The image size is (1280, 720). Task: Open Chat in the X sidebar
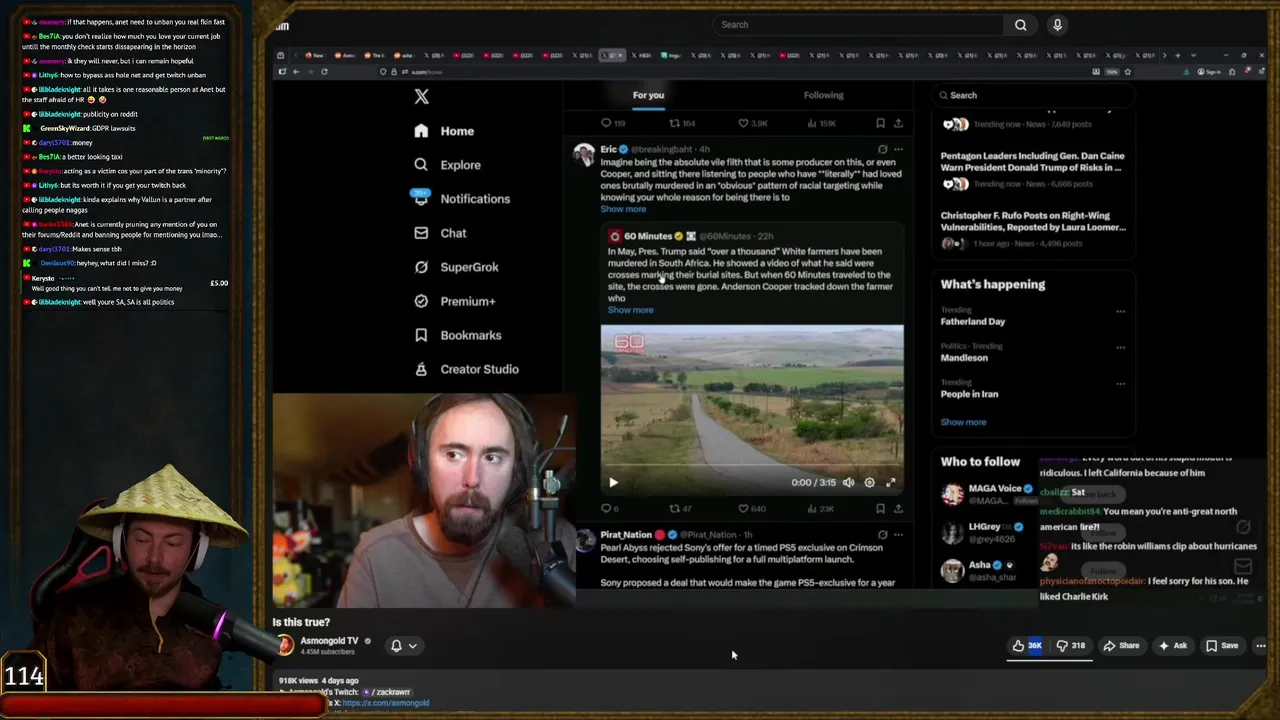[440, 233]
